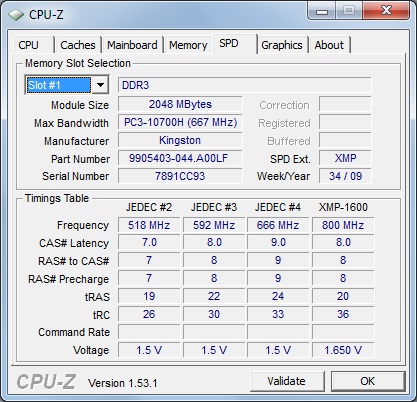The width and height of the screenshot is (417, 402).
Task: Click the Validate button
Action: pos(287,381)
